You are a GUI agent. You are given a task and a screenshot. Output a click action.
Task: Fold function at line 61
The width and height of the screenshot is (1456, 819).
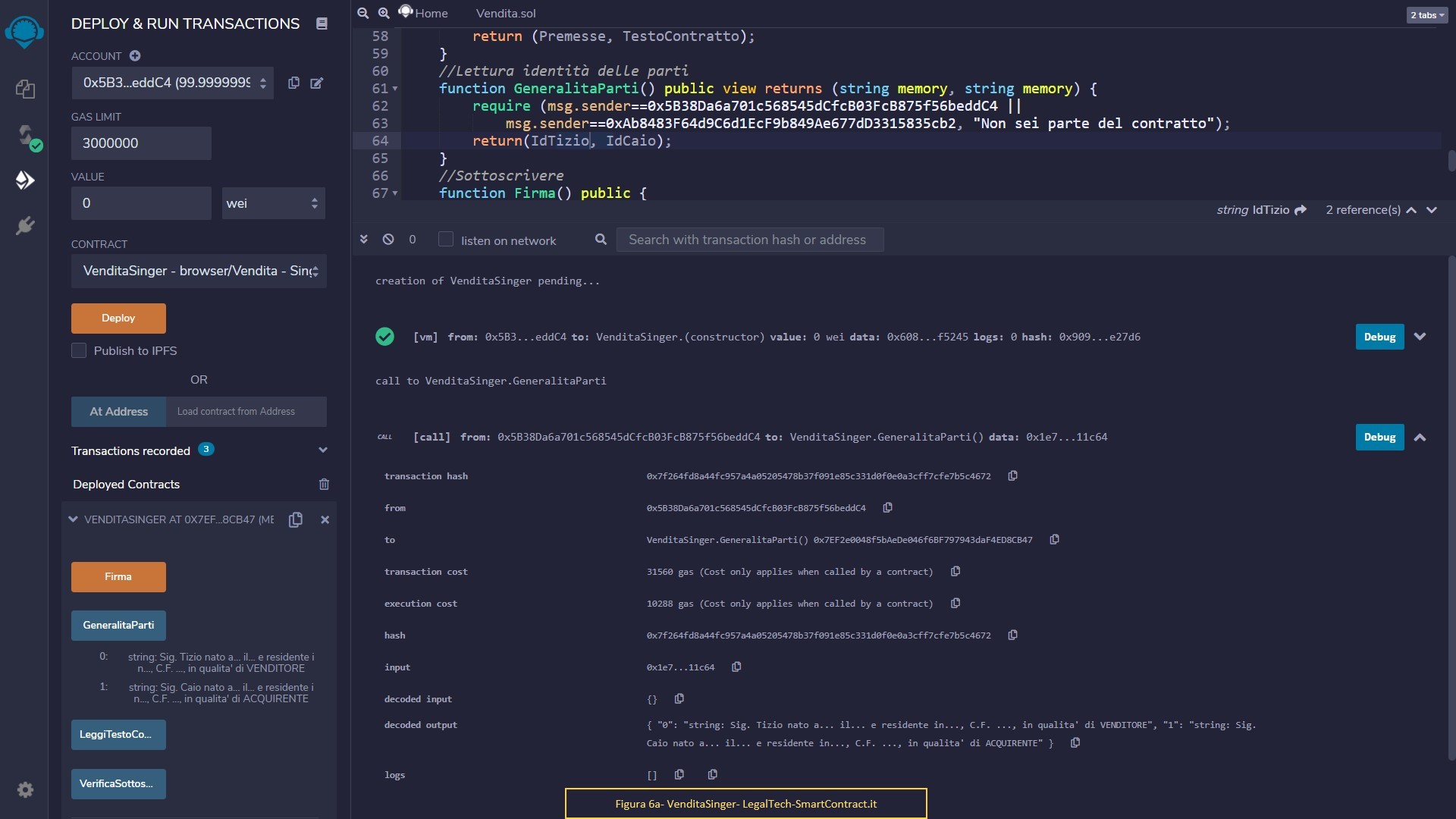395,89
